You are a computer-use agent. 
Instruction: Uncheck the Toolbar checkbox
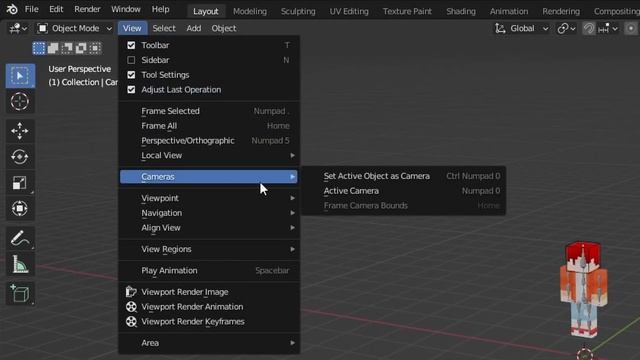(x=131, y=45)
